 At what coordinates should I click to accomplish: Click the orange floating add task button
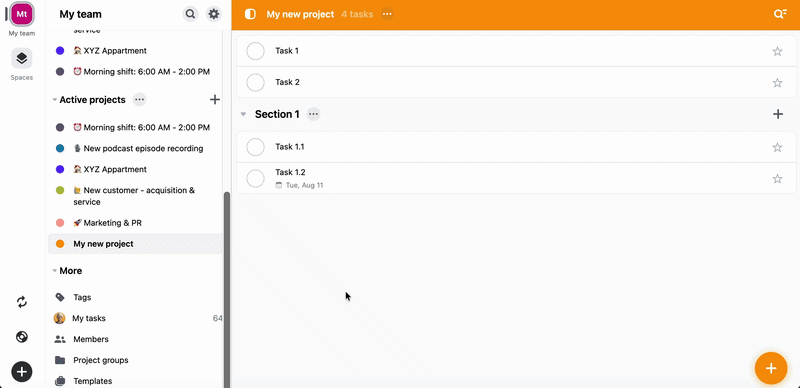(x=771, y=368)
